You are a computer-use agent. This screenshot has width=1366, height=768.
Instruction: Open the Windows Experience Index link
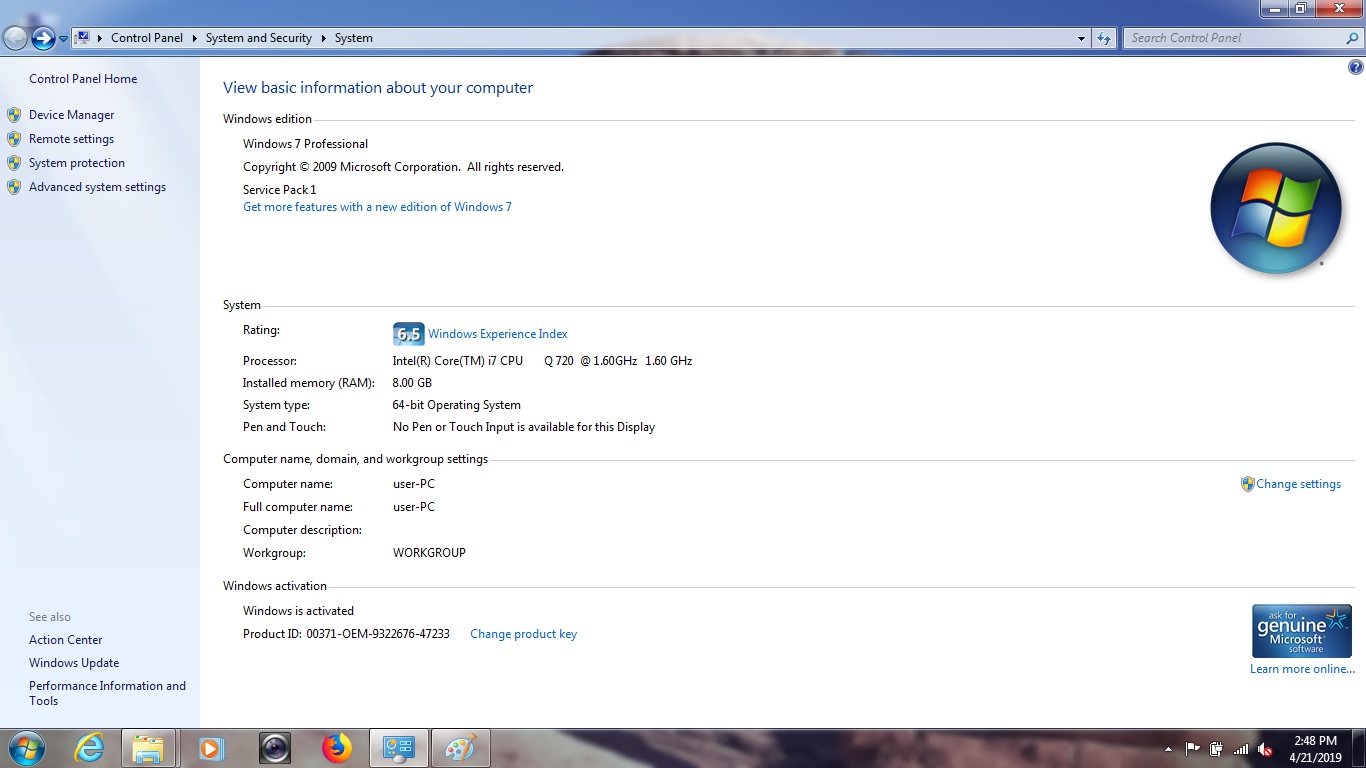(497, 334)
